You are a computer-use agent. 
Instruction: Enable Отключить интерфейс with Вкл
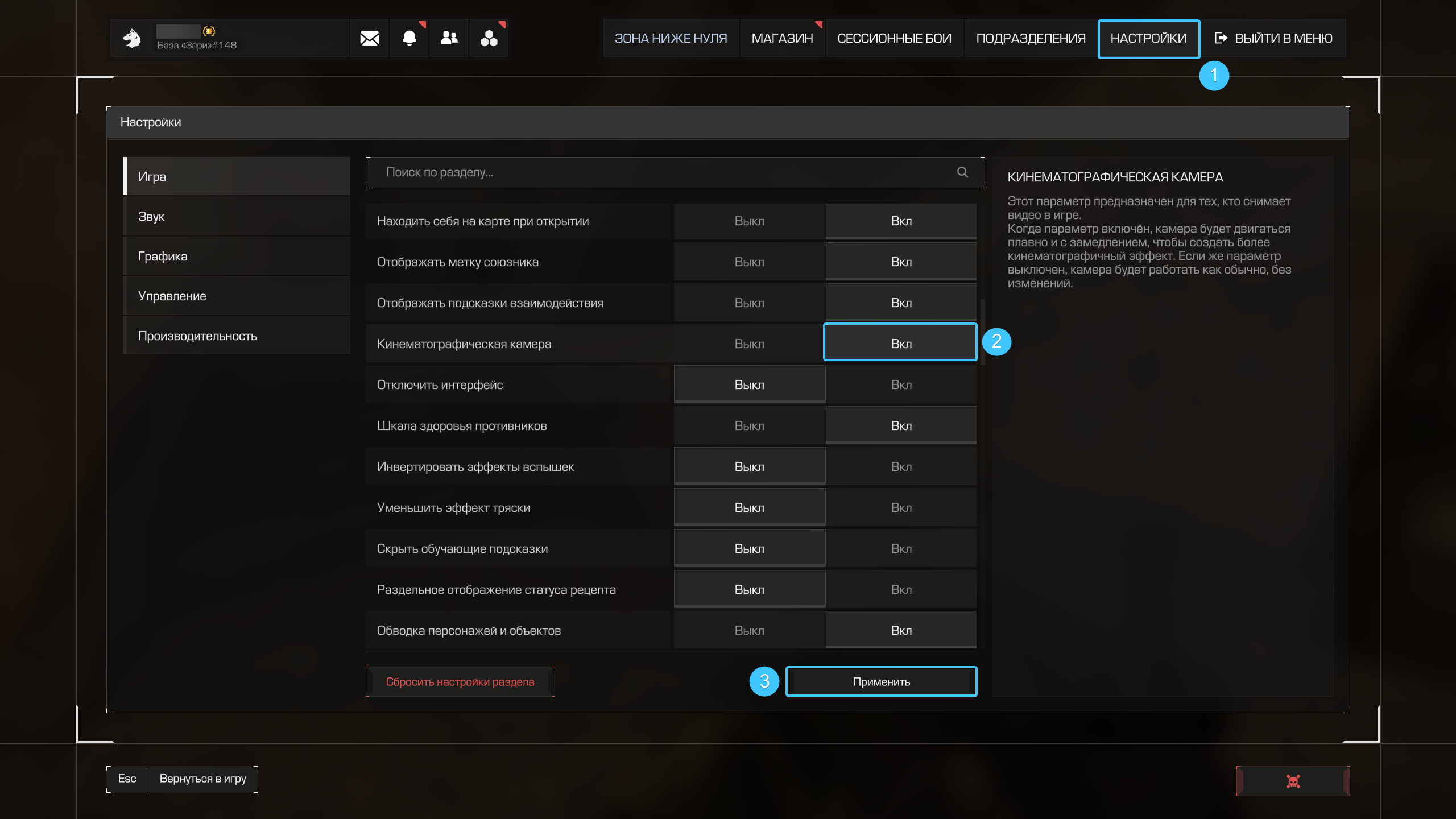[901, 384]
